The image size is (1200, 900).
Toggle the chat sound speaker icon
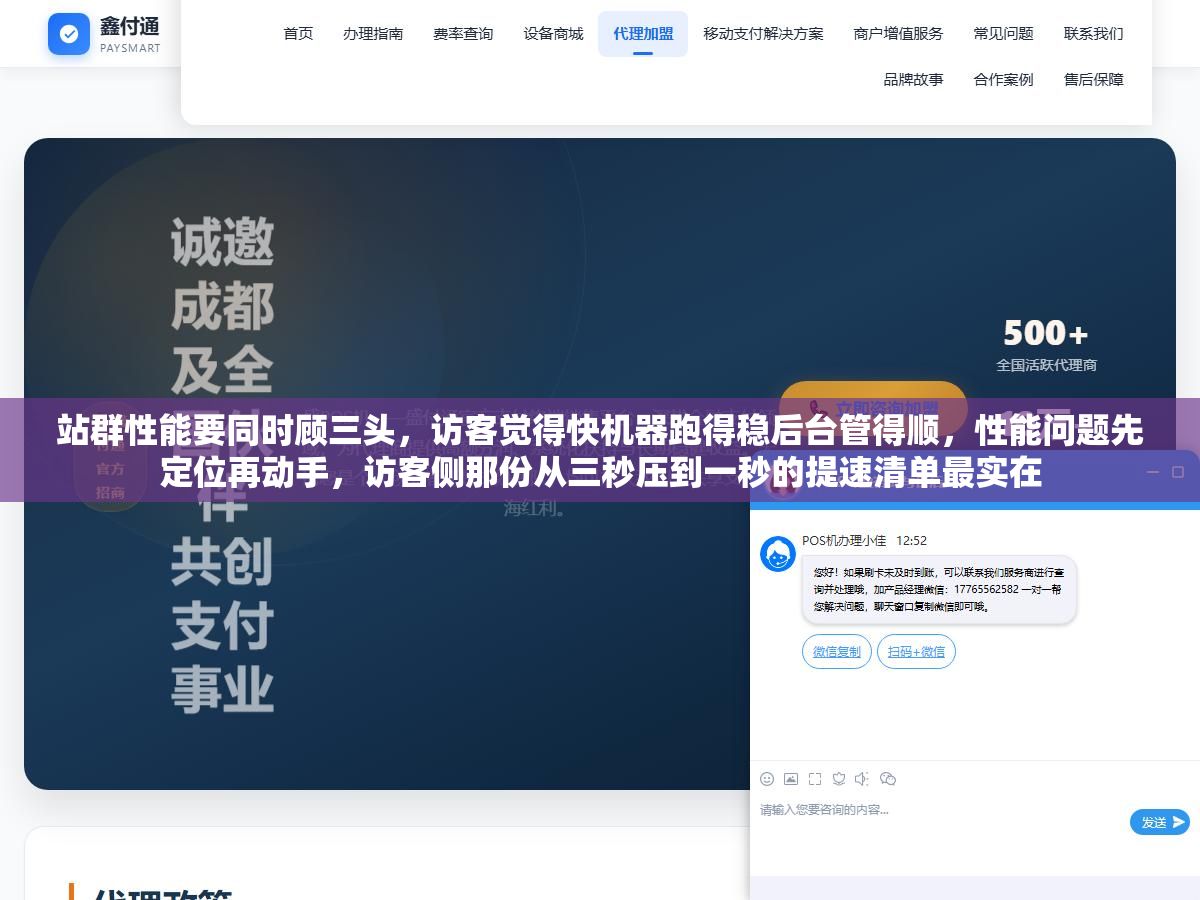863,779
